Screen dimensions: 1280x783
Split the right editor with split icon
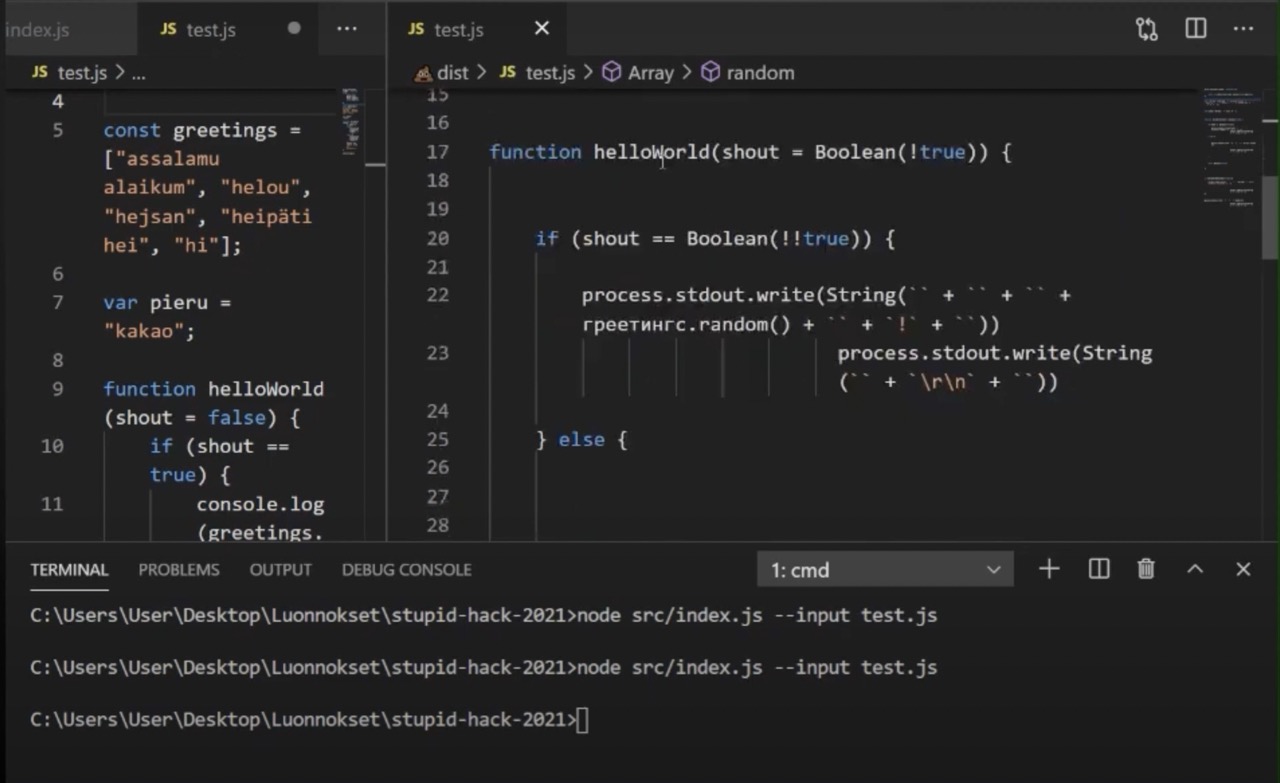1195,29
